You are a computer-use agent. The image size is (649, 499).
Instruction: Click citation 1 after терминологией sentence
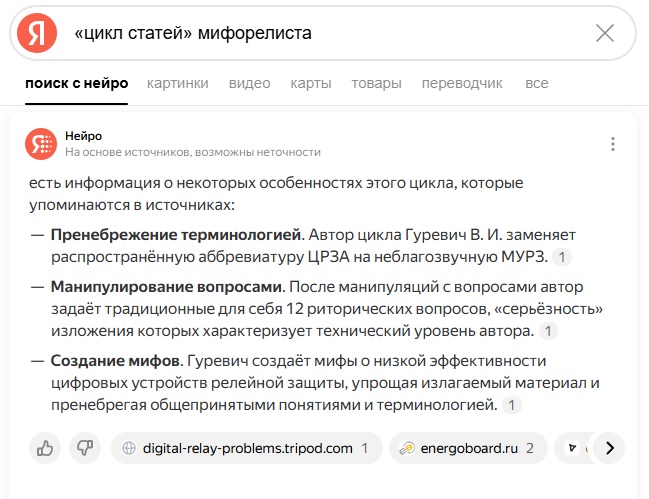coord(512,405)
